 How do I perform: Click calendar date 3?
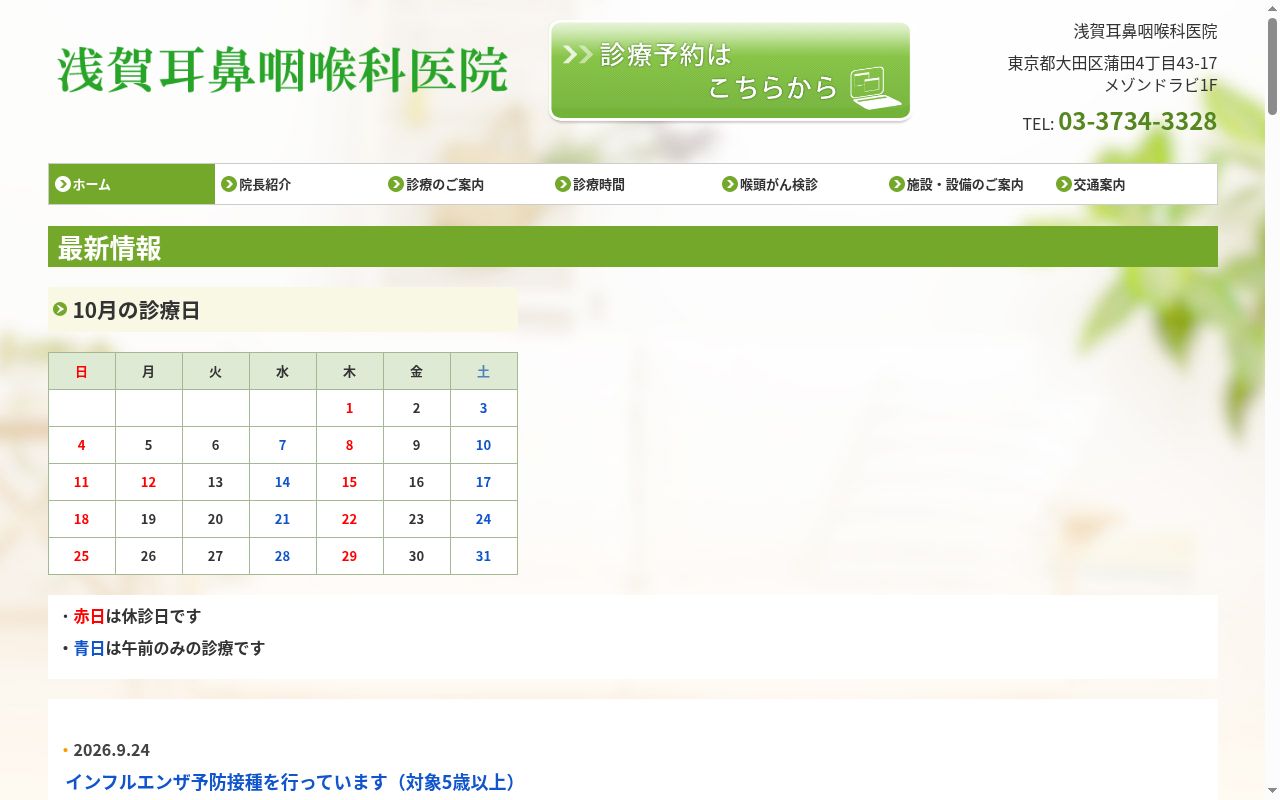coord(484,408)
